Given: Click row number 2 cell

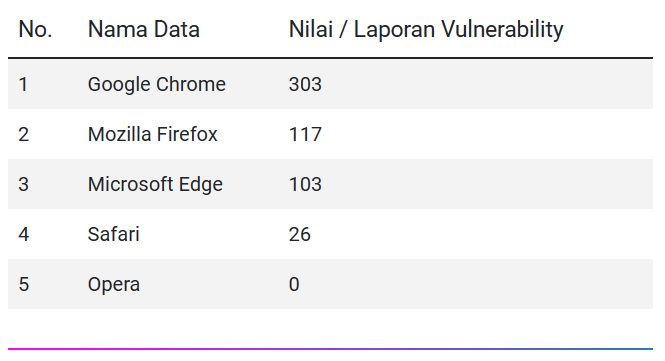Looking at the screenshot, I should [x=23, y=134].
